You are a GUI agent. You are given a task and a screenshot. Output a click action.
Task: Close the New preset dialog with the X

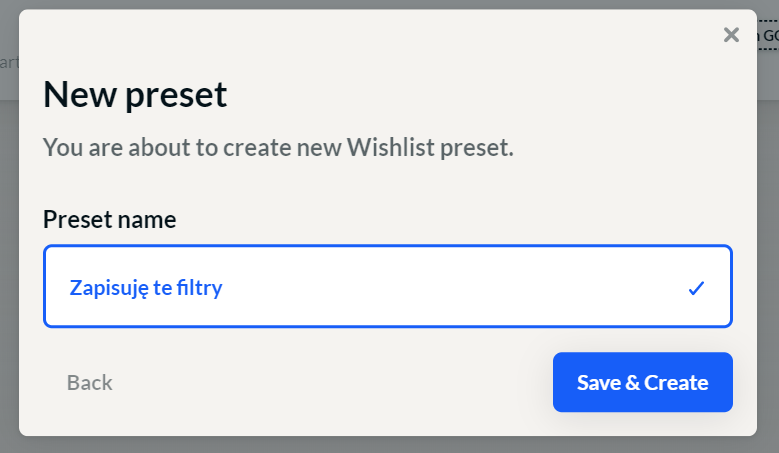[x=731, y=35]
